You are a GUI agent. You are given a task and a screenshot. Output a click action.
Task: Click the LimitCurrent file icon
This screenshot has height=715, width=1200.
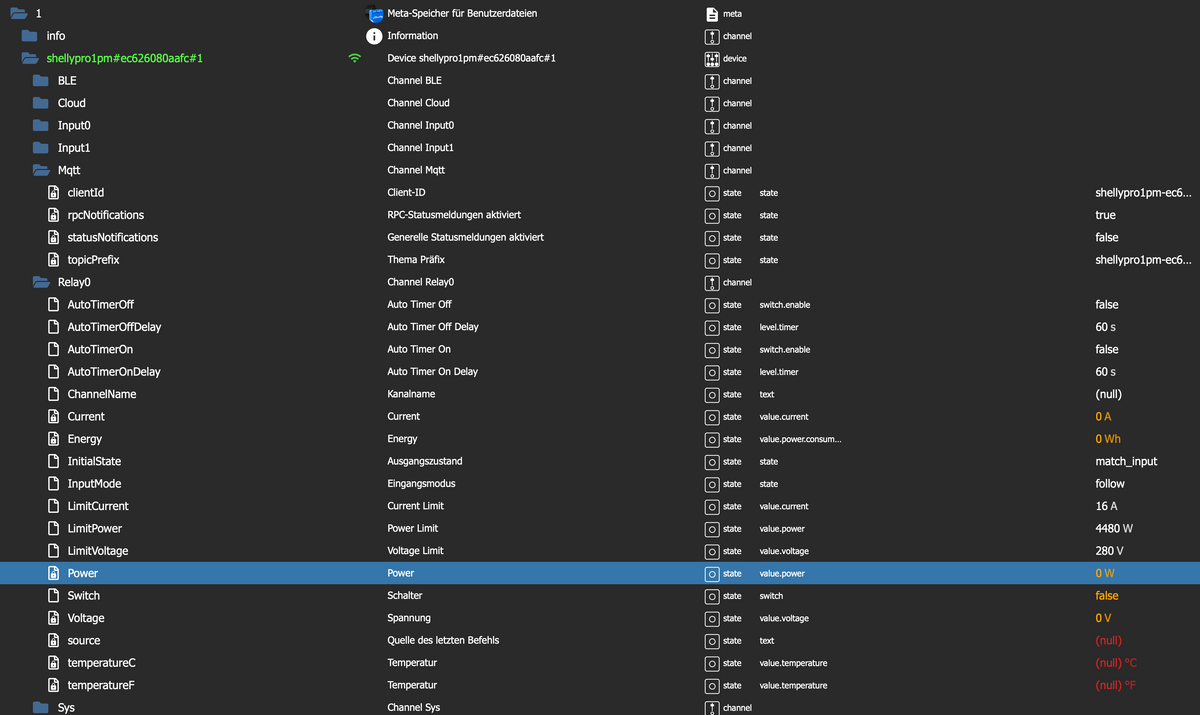(54, 506)
